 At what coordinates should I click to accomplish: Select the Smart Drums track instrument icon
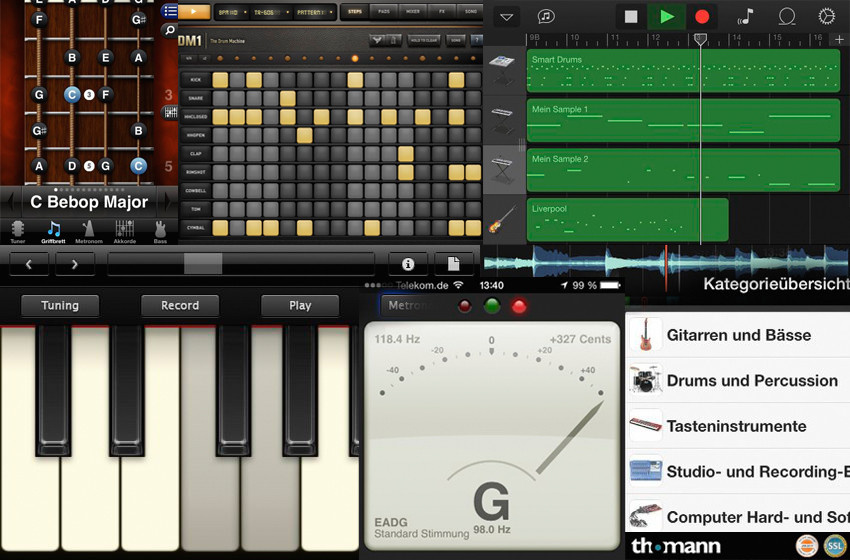coord(502,69)
